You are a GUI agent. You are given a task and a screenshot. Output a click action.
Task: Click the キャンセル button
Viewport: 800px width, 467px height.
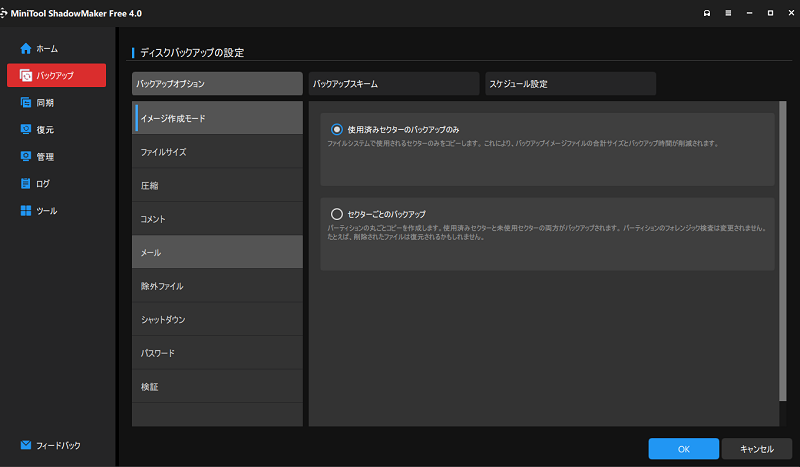[x=757, y=449]
